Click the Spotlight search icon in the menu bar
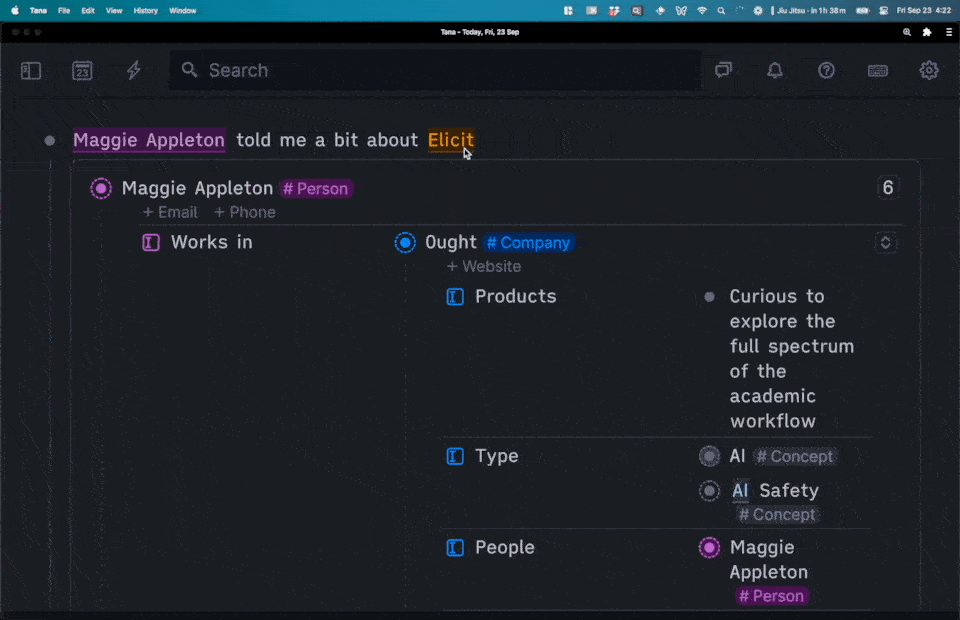This screenshot has height=620, width=960. click(x=721, y=10)
